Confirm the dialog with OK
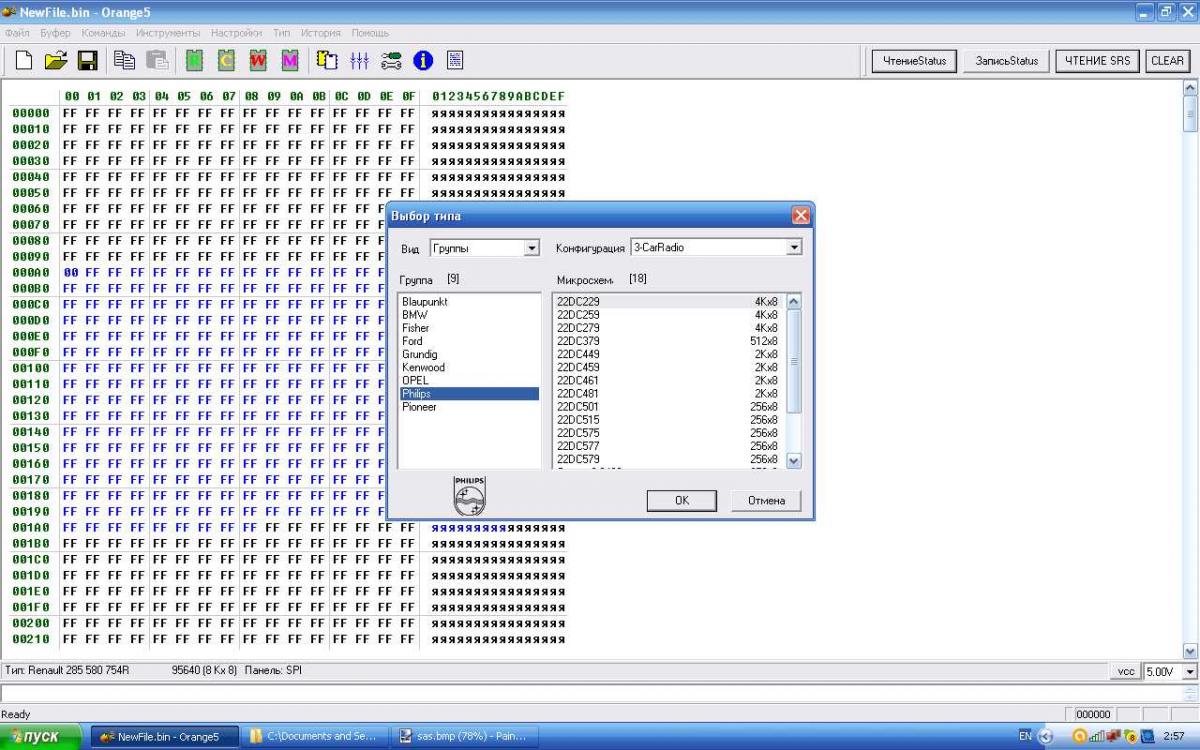This screenshot has height=750, width=1200. [682, 500]
